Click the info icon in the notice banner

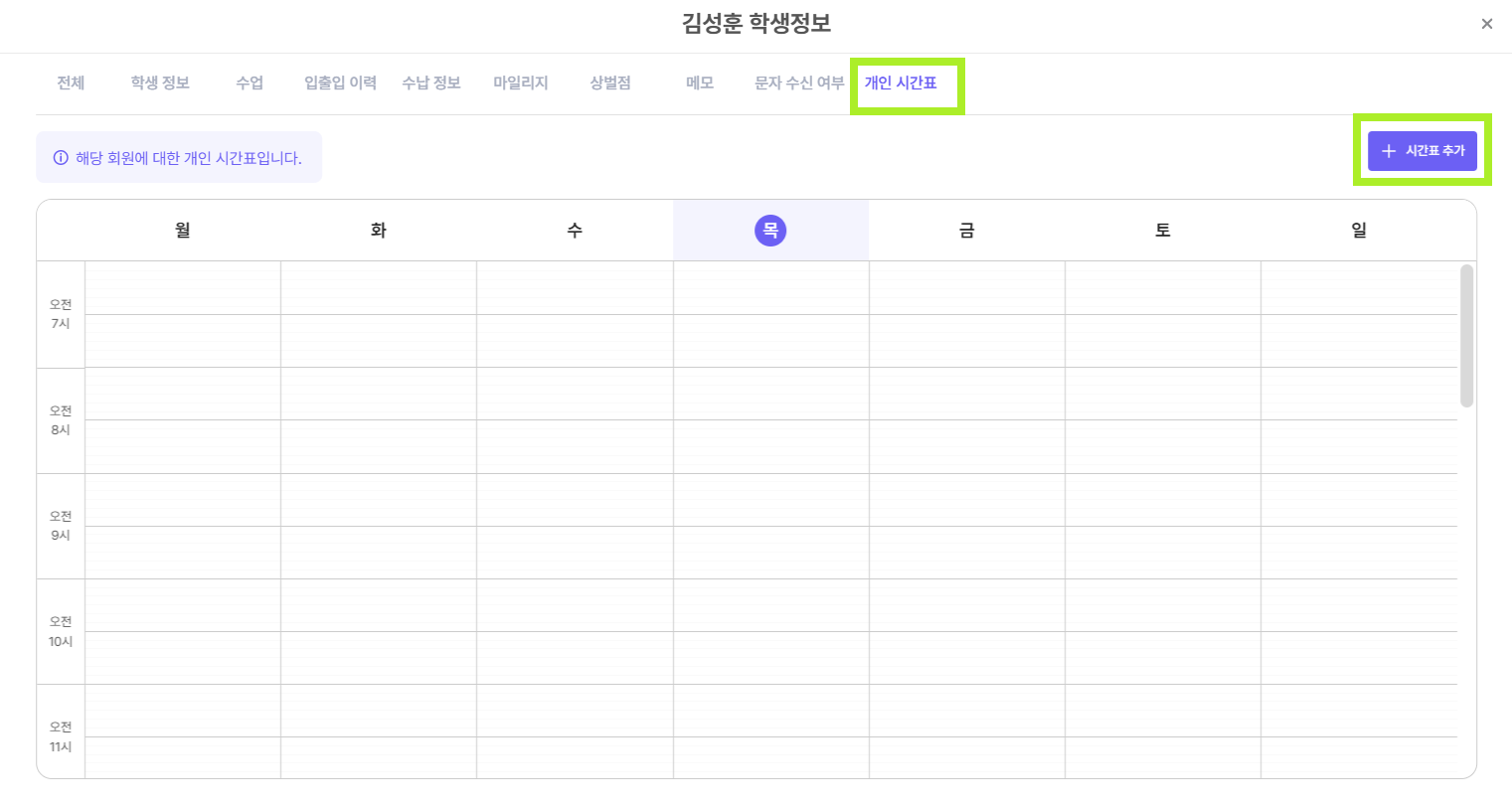pyautogui.click(x=61, y=158)
